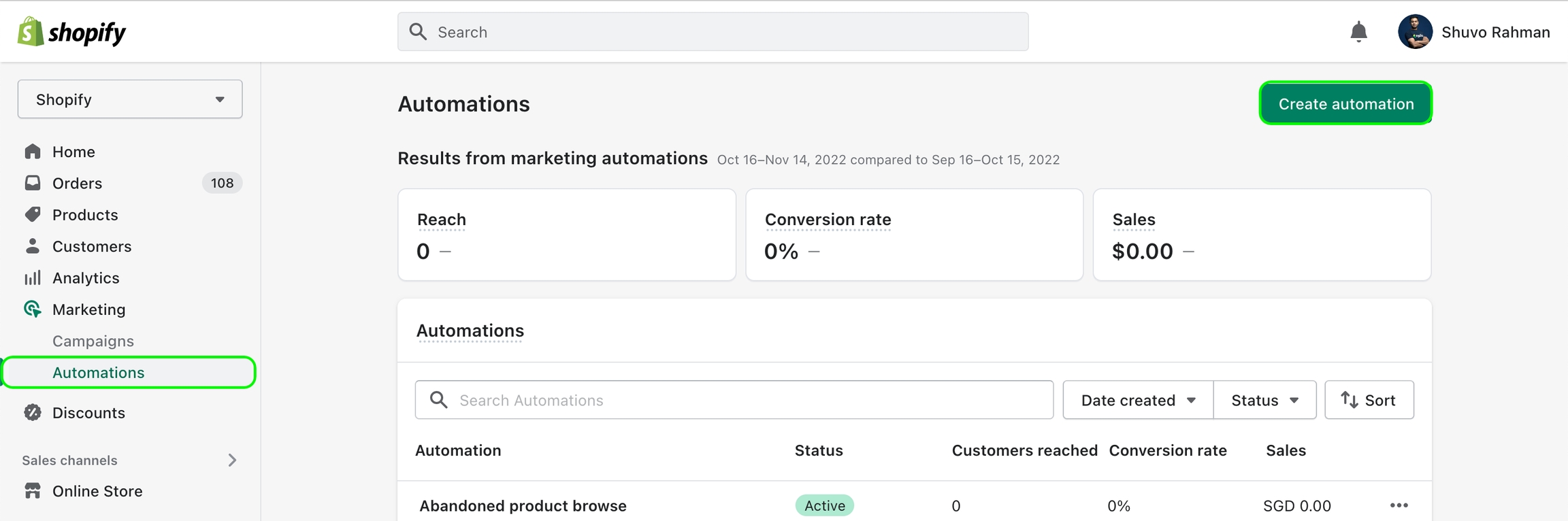Viewport: 1568px width, 521px height.
Task: Open the Shopify store selector dropdown
Action: coord(130,99)
